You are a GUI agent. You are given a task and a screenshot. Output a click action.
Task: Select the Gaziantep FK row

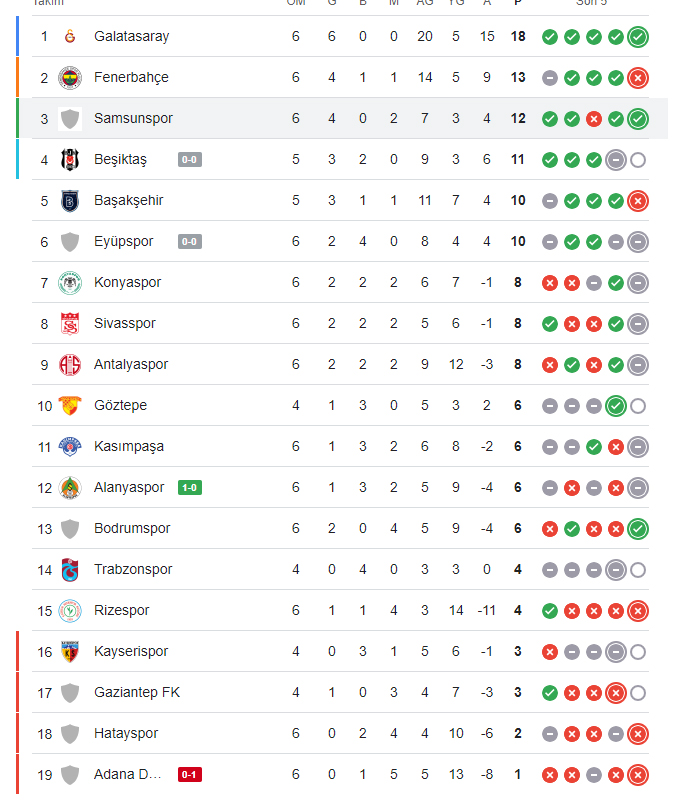pos(340,692)
